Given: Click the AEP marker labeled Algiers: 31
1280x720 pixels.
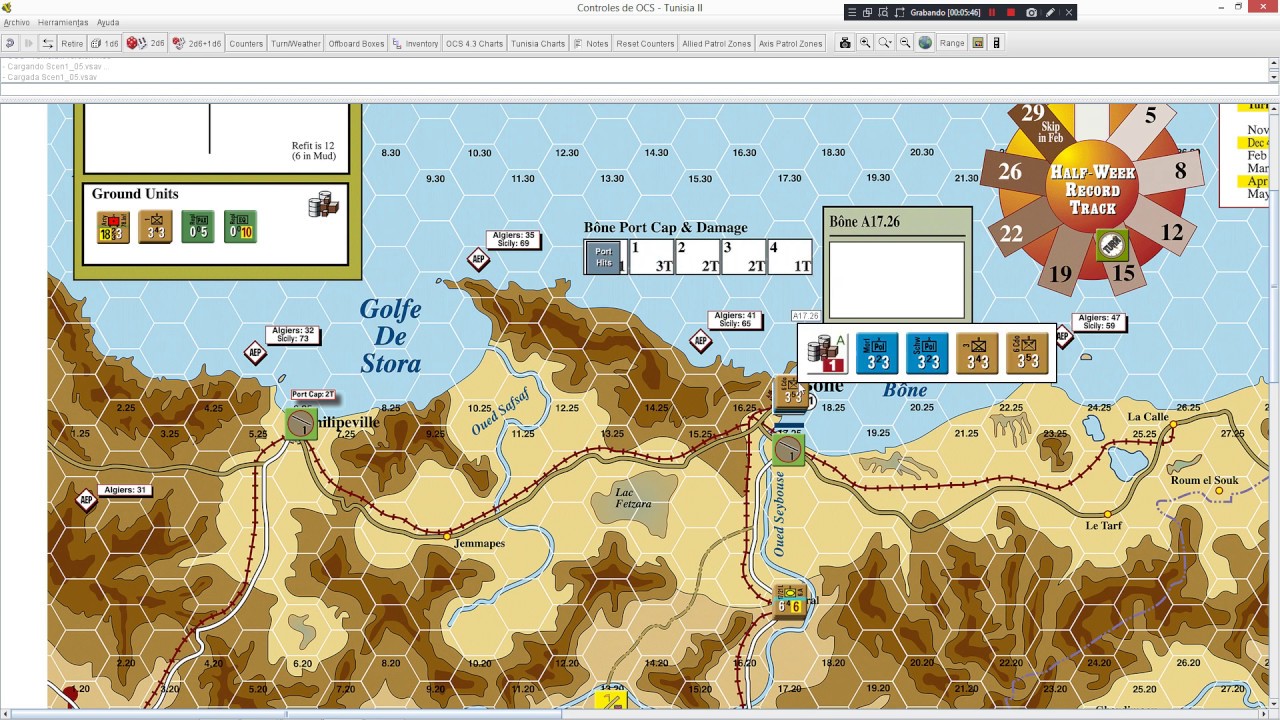Looking at the screenshot, I should (86, 499).
